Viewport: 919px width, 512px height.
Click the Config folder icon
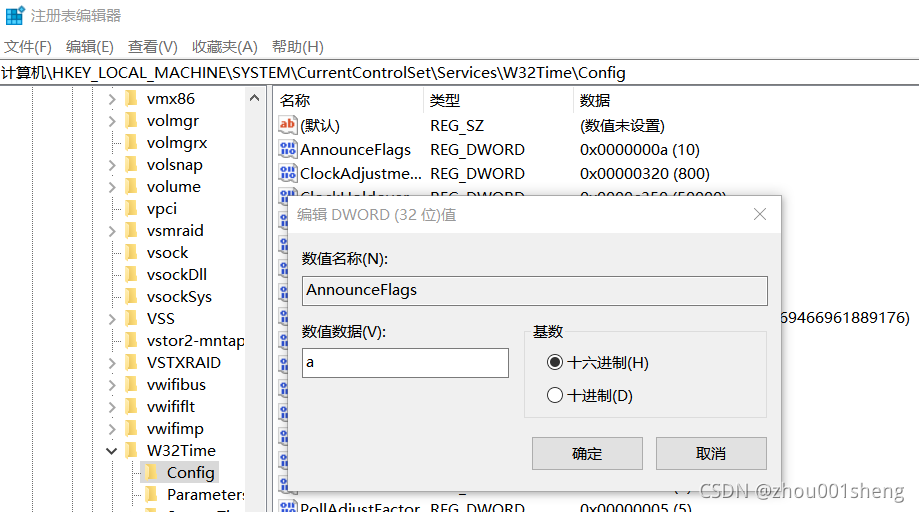152,472
